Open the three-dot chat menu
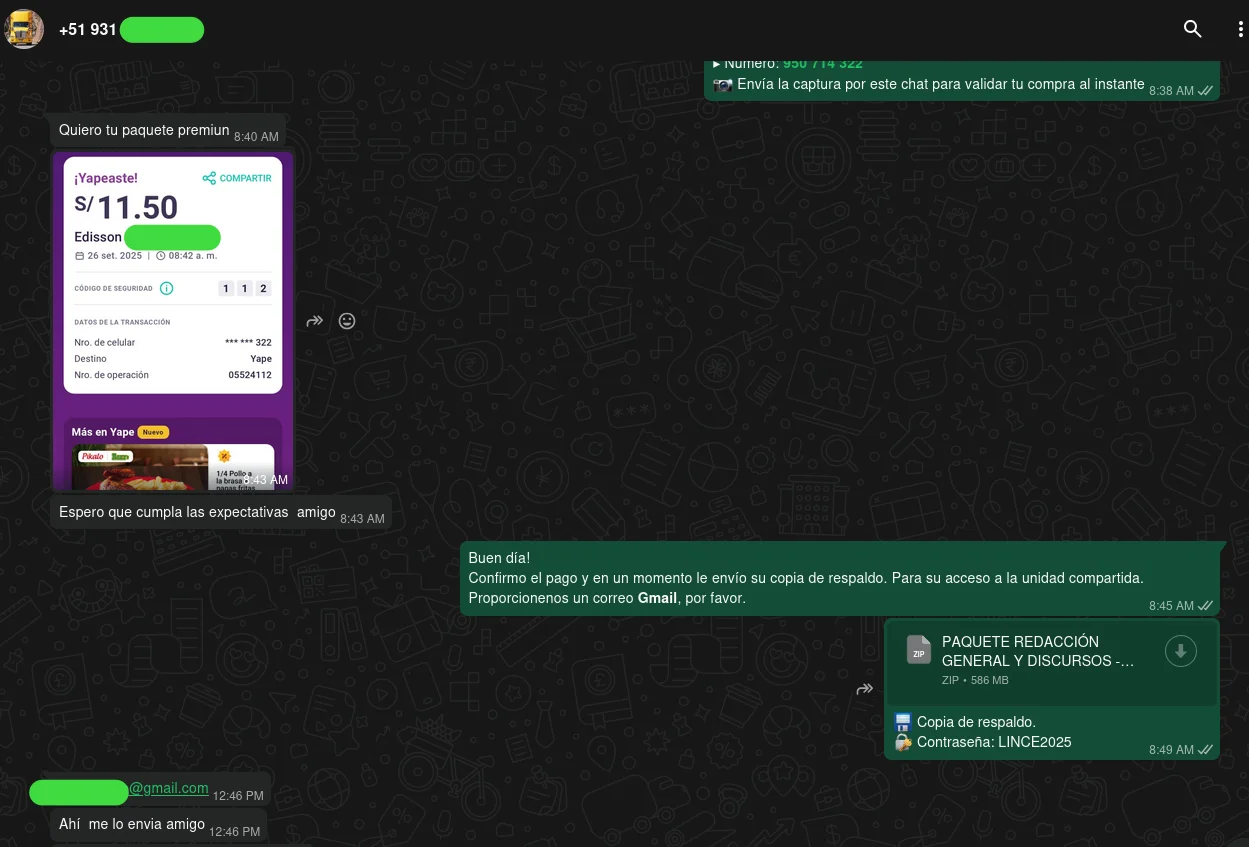The width and height of the screenshot is (1249, 847). (x=1240, y=29)
